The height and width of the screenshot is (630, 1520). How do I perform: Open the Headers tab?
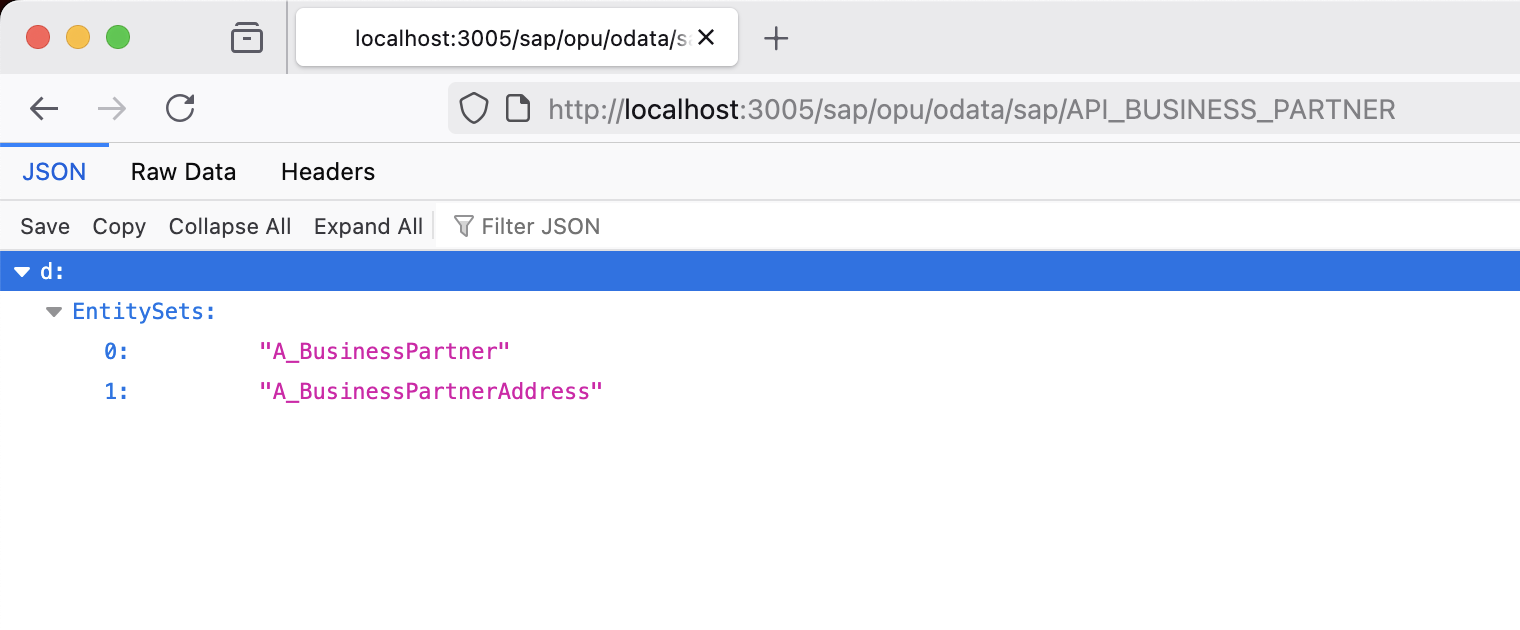click(x=328, y=172)
